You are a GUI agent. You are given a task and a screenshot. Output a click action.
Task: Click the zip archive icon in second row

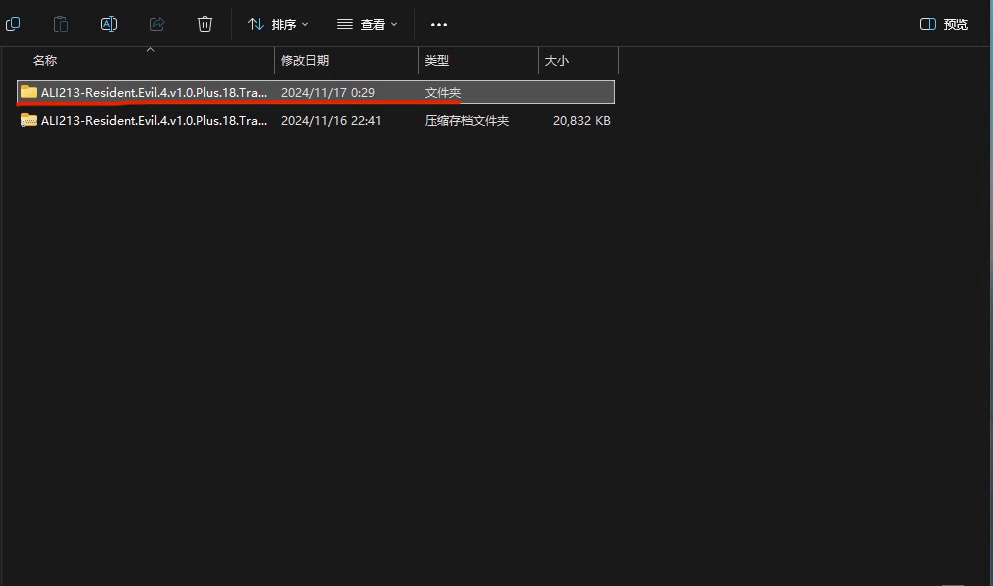point(28,120)
